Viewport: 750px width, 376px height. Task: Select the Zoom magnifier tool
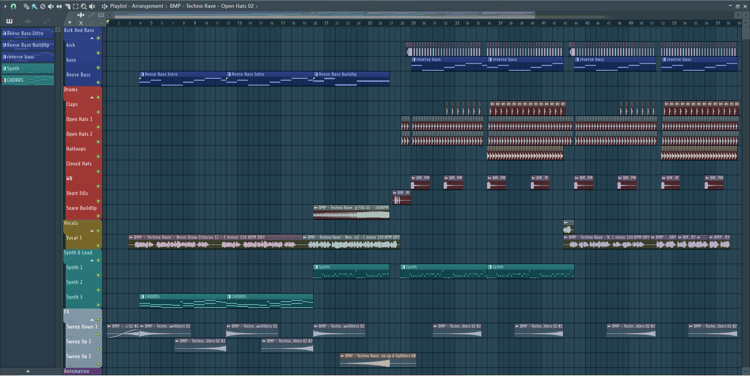pyautogui.click(x=84, y=6)
